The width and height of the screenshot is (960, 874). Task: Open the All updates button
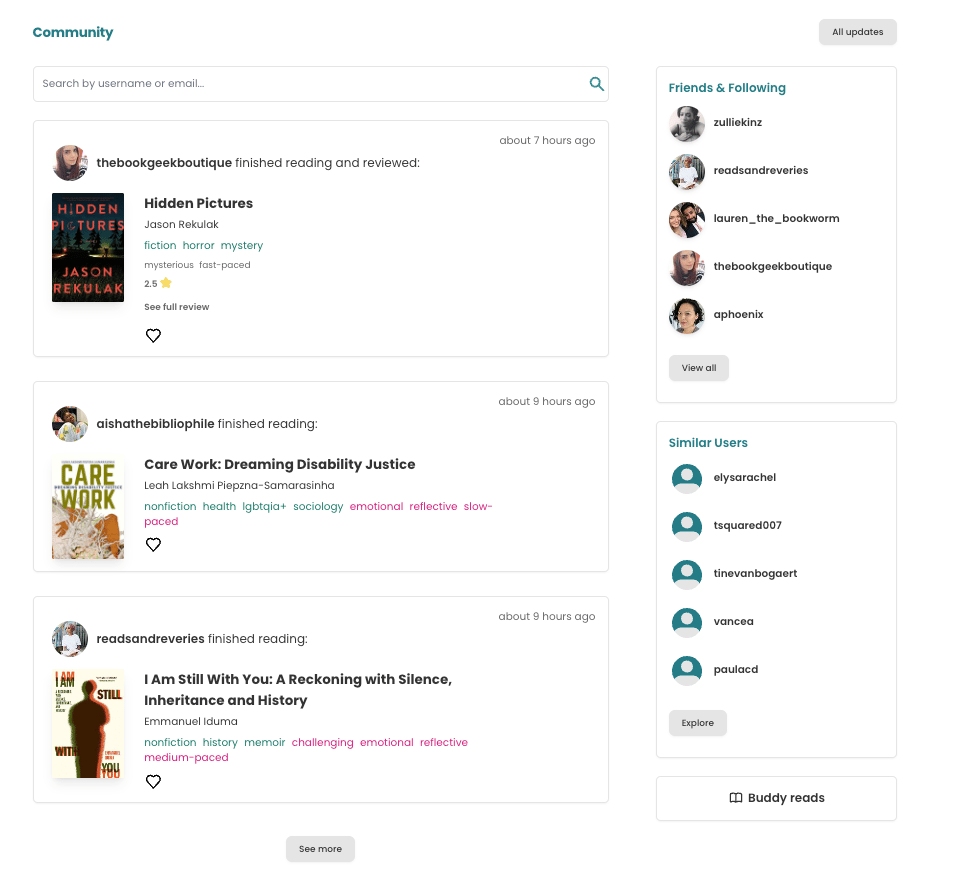(x=857, y=32)
